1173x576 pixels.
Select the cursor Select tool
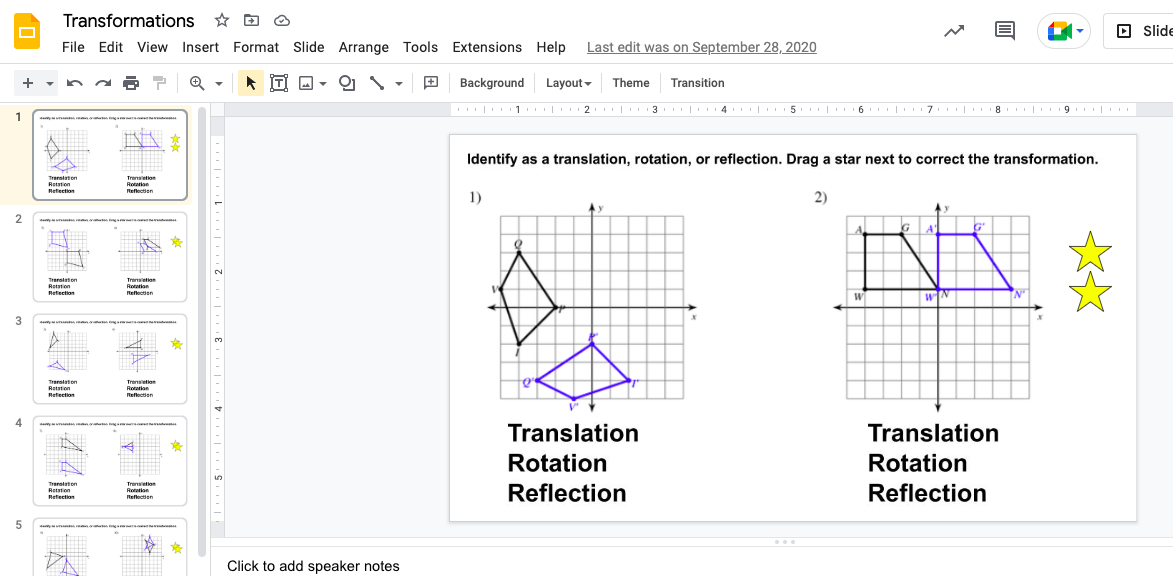pyautogui.click(x=250, y=82)
